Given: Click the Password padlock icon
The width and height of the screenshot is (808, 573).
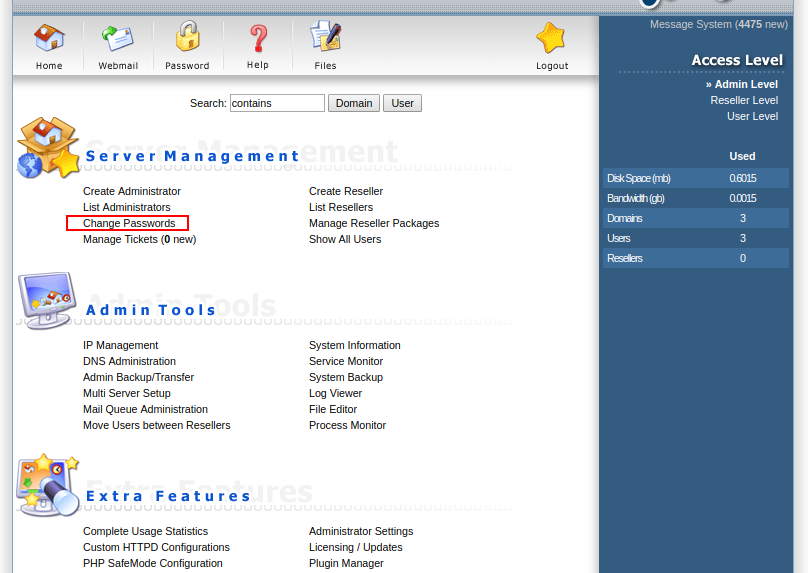Looking at the screenshot, I should coord(188,37).
